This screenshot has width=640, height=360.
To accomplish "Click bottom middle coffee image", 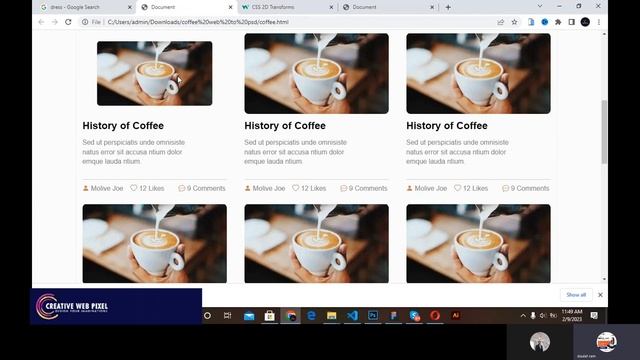I will click(x=316, y=244).
